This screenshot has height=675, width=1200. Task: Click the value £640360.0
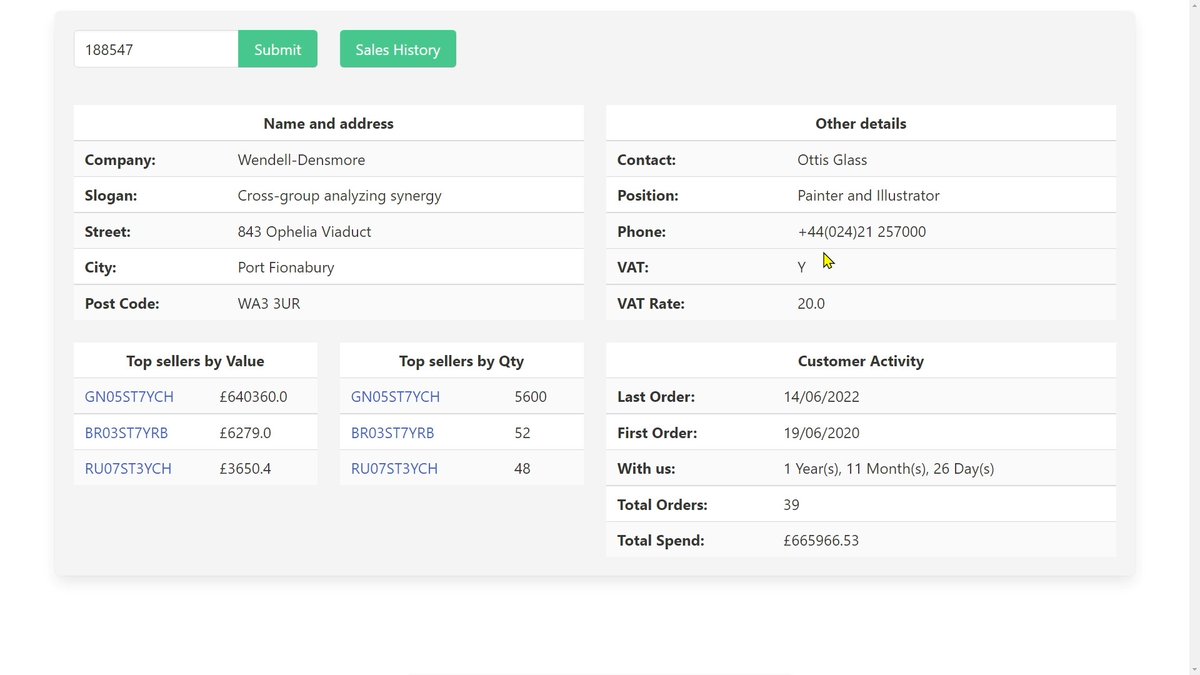click(x=253, y=397)
